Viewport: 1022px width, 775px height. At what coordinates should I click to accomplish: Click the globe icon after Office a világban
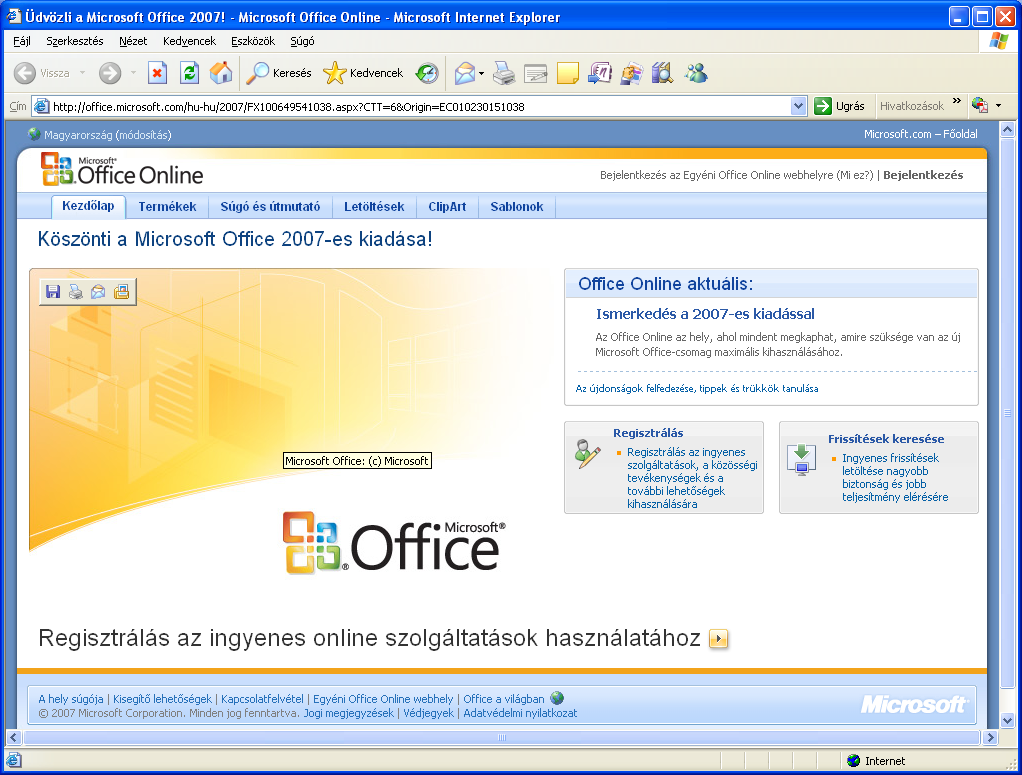tap(557, 698)
